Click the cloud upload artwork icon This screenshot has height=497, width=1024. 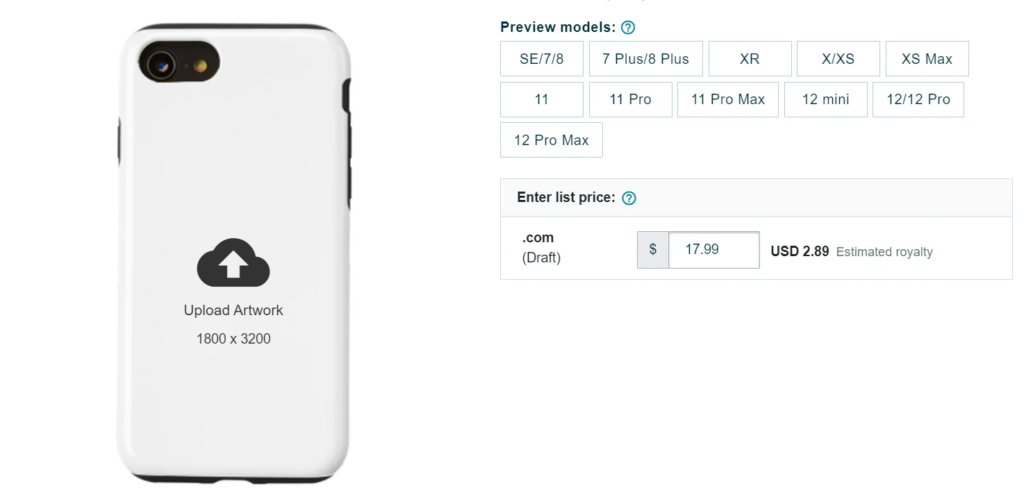[x=233, y=263]
